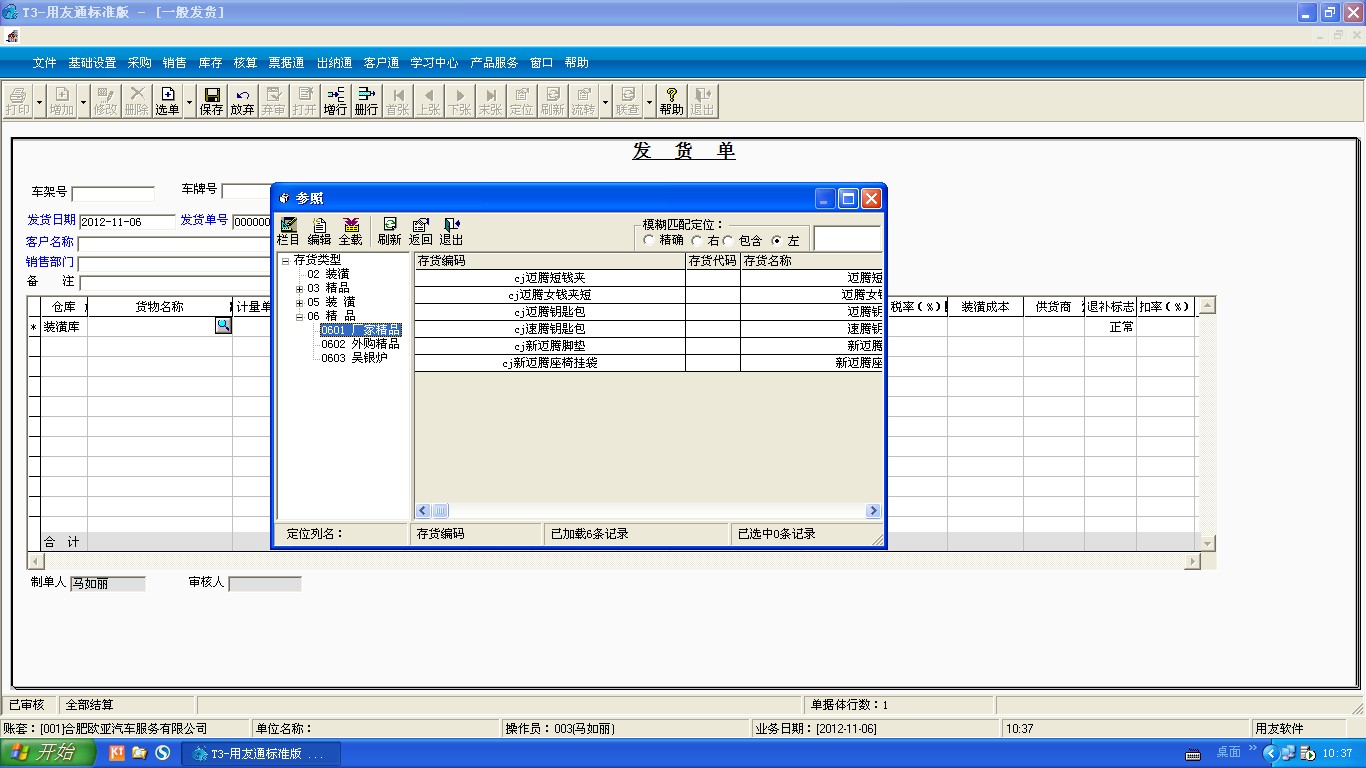Screen dimensions: 1366x768
Task: Click the 全载 load-all icon
Action: coord(351,231)
